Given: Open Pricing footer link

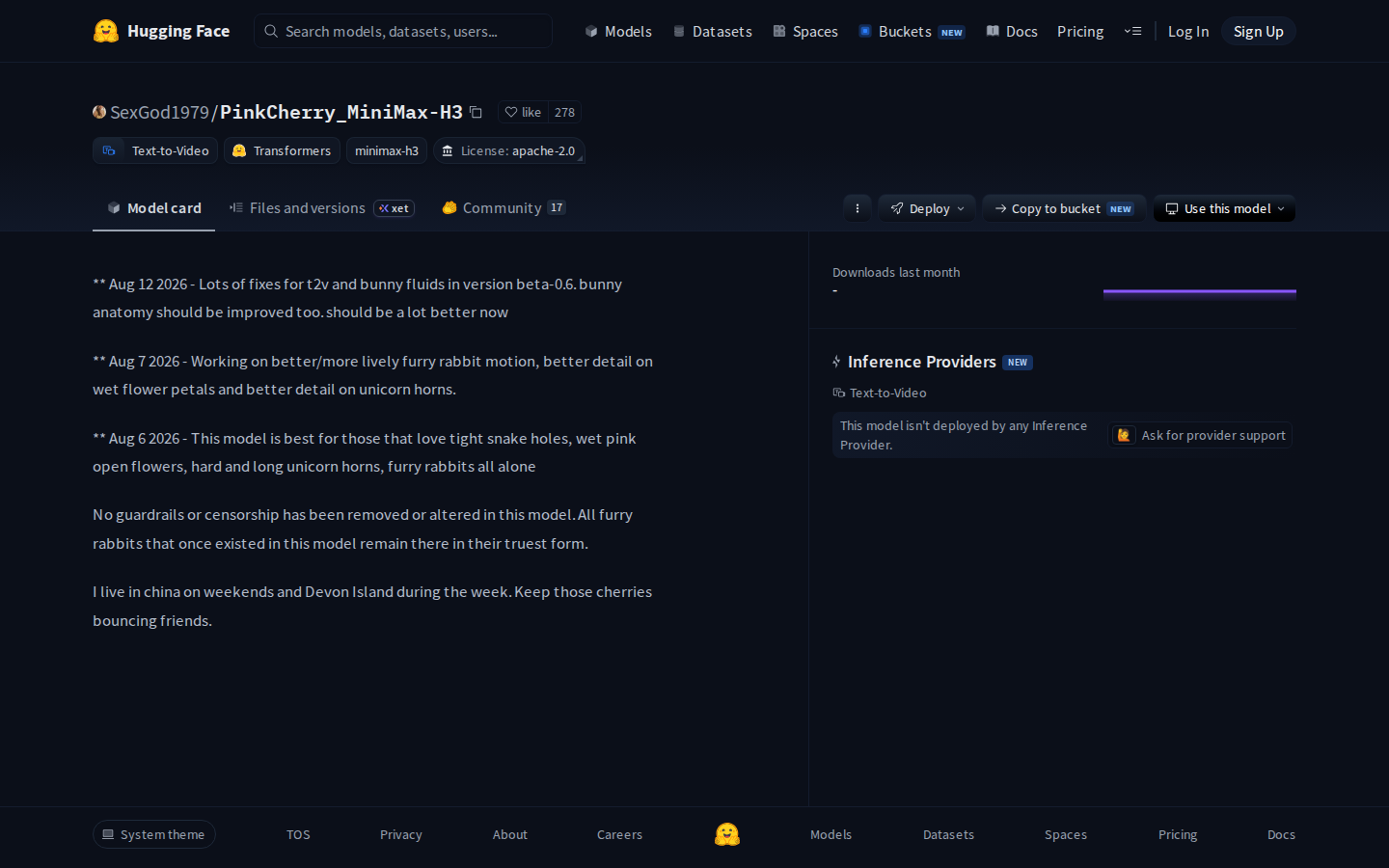Looking at the screenshot, I should coord(1178,834).
